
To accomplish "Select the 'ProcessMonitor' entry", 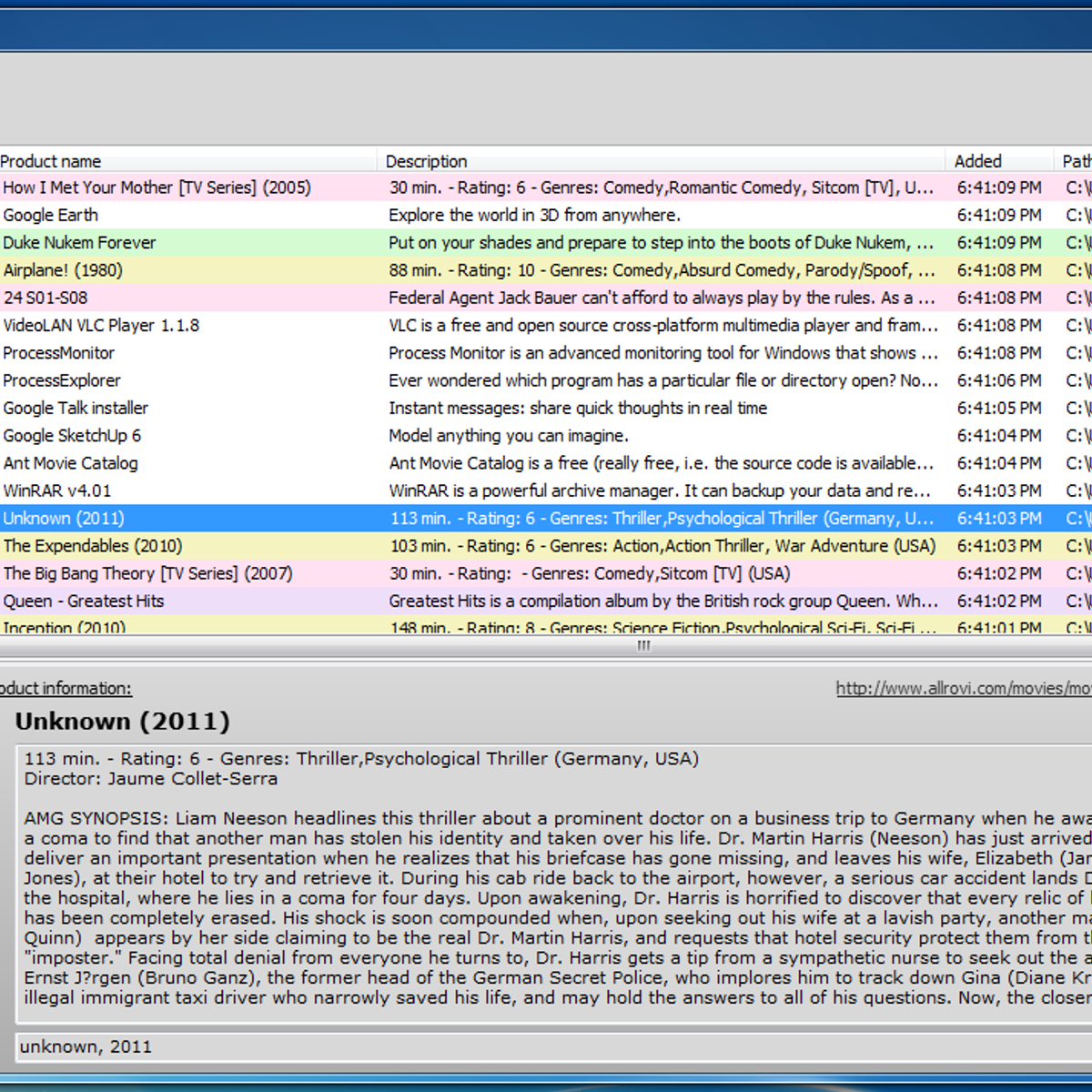I will [x=546, y=352].
